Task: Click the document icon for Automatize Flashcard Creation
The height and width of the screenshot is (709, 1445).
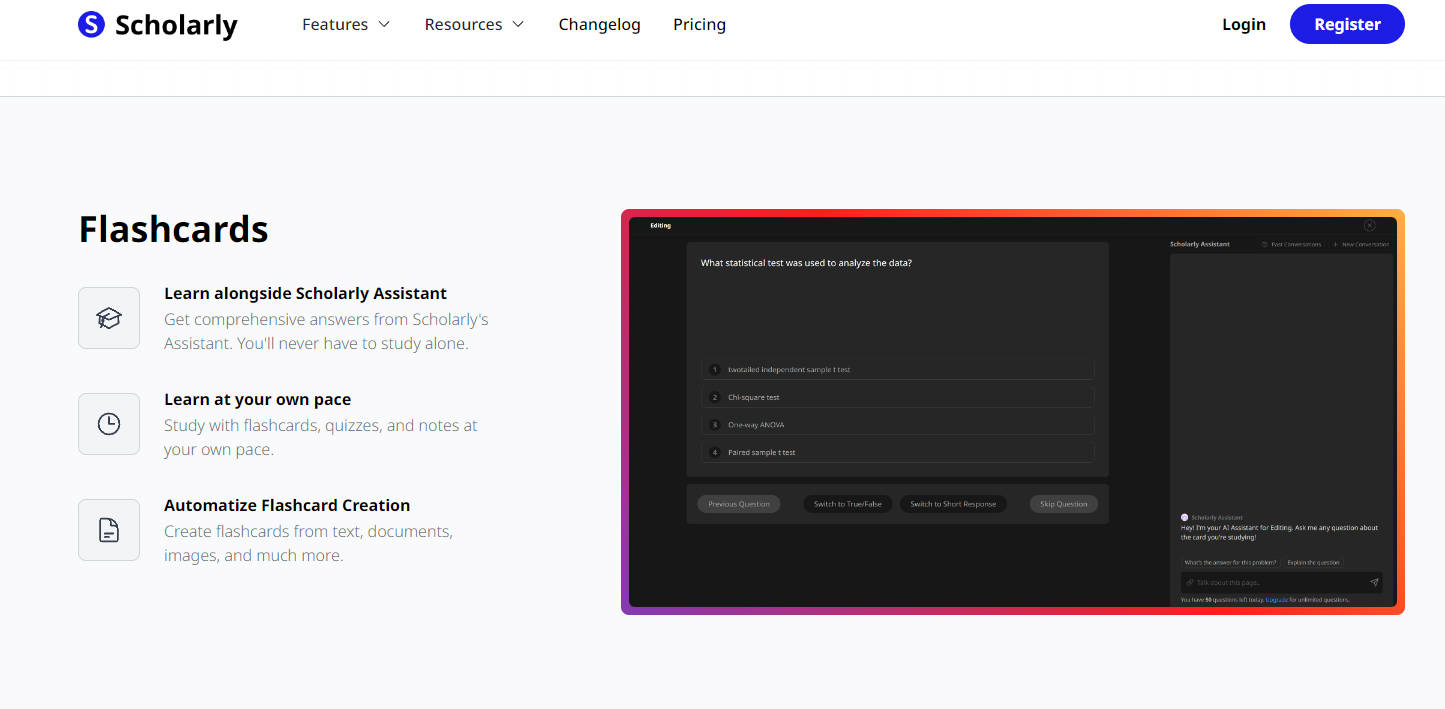Action: coord(109,530)
